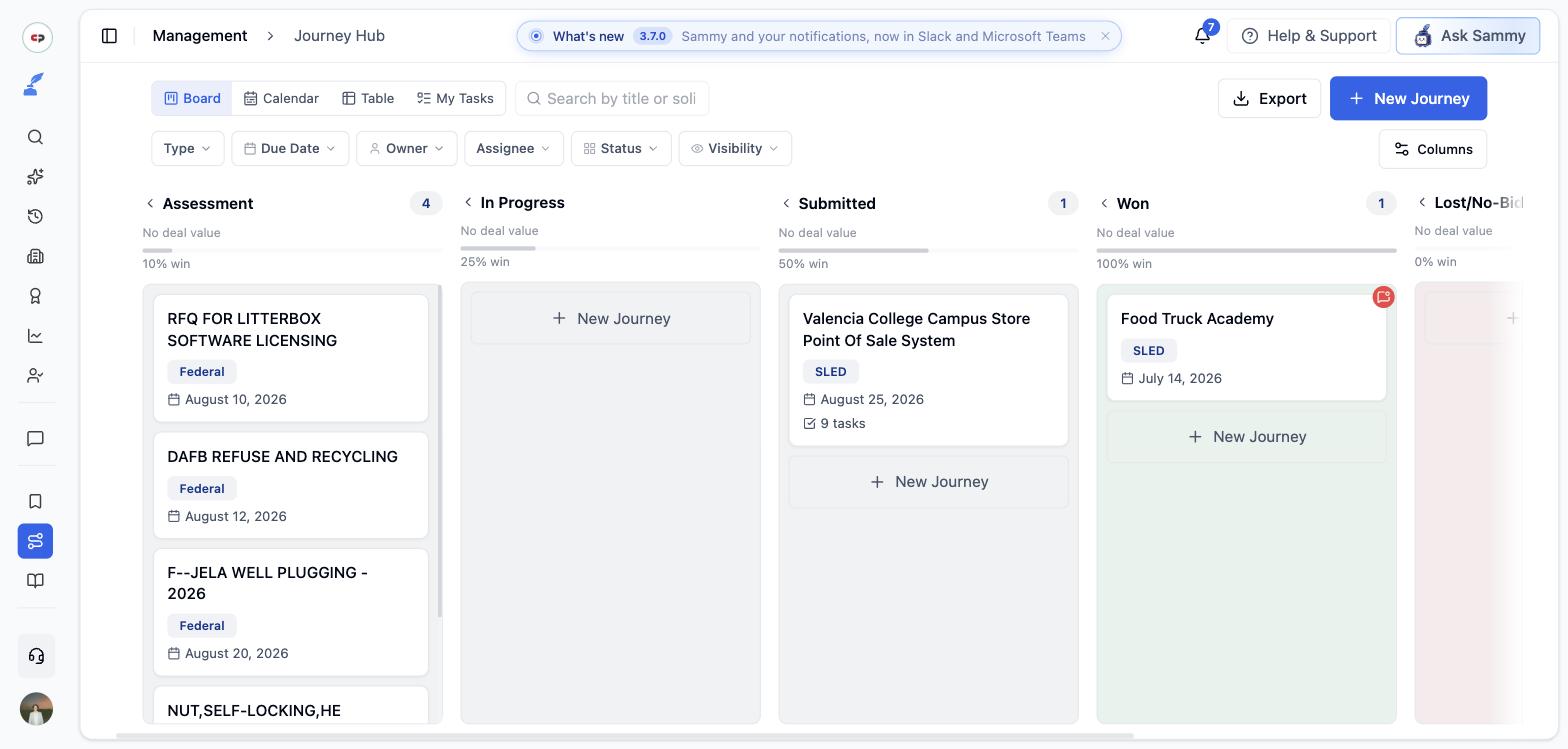Click the headset support icon in sidebar
The width and height of the screenshot is (1568, 749).
[36, 656]
